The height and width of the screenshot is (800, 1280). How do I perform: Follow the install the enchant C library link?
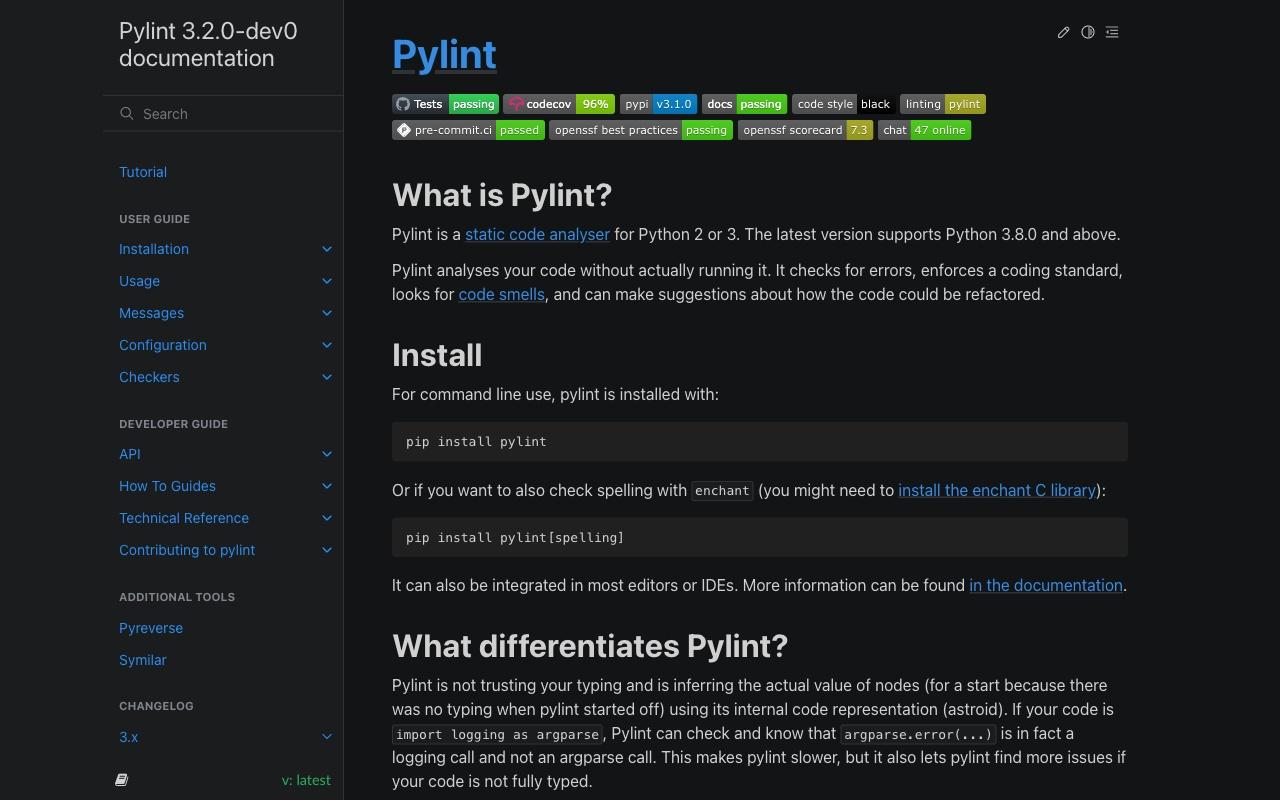(997, 490)
